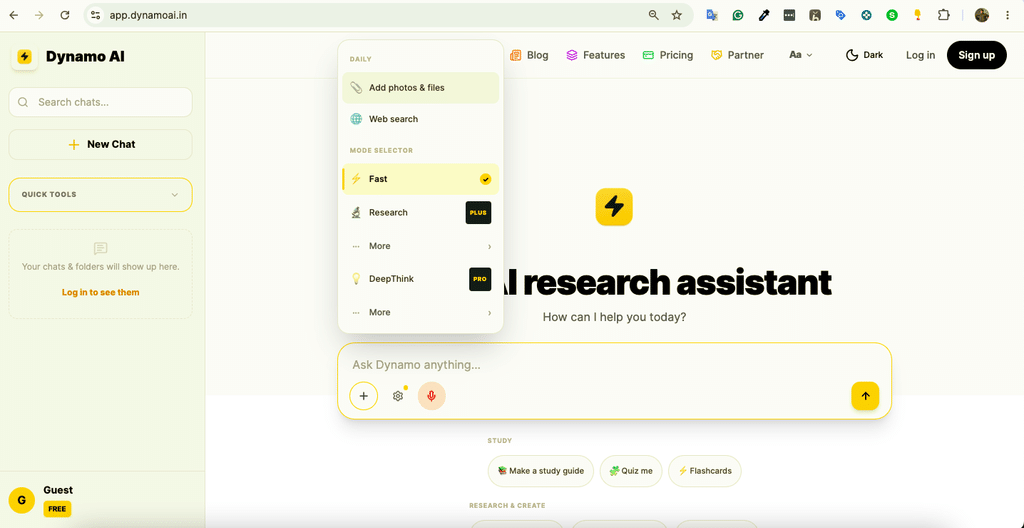1024x528 pixels.
Task: Click the Flashcards suggestion
Action: (x=705, y=470)
